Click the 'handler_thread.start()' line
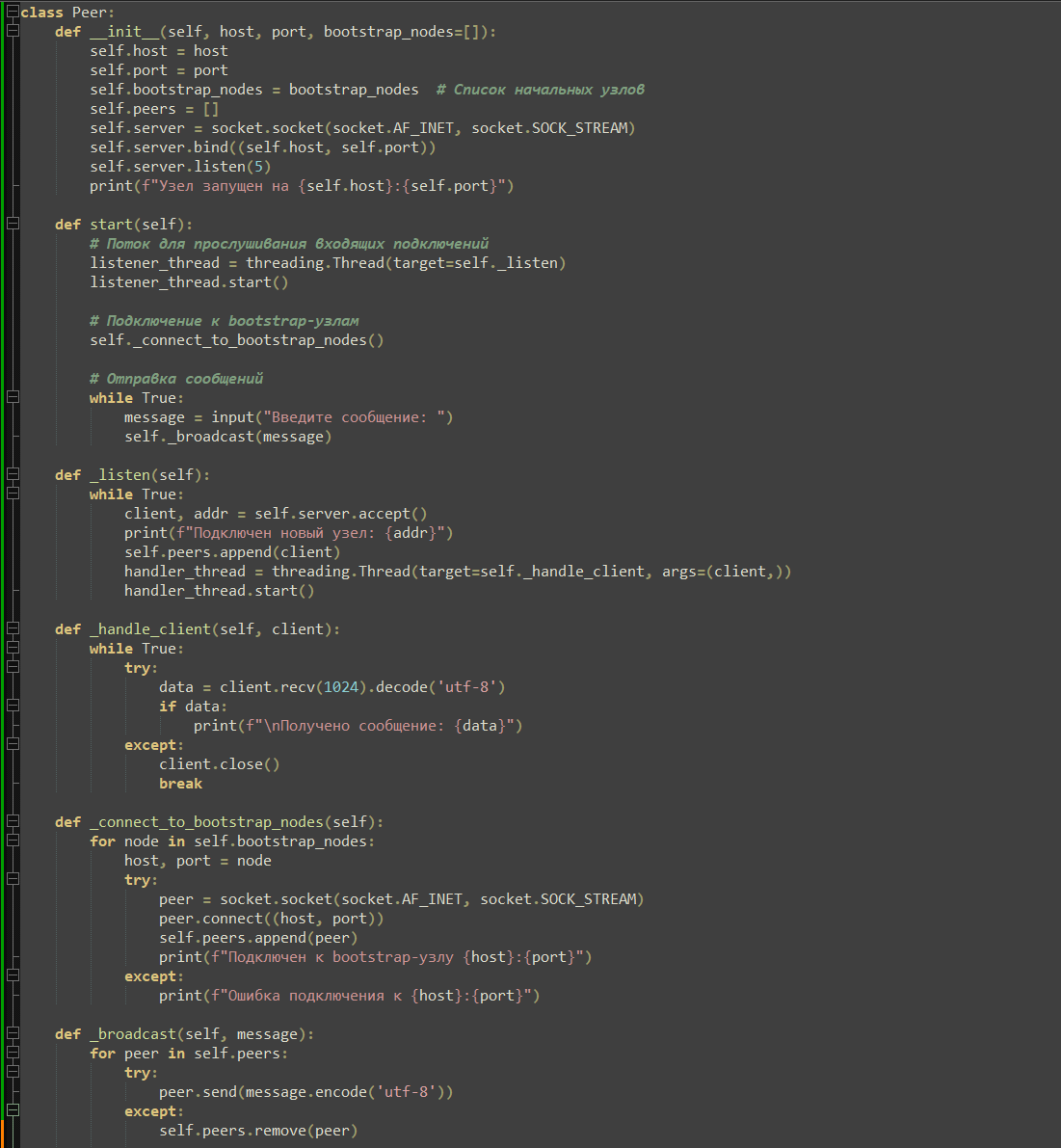This screenshot has width=1061, height=1148. pyautogui.click(x=219, y=591)
